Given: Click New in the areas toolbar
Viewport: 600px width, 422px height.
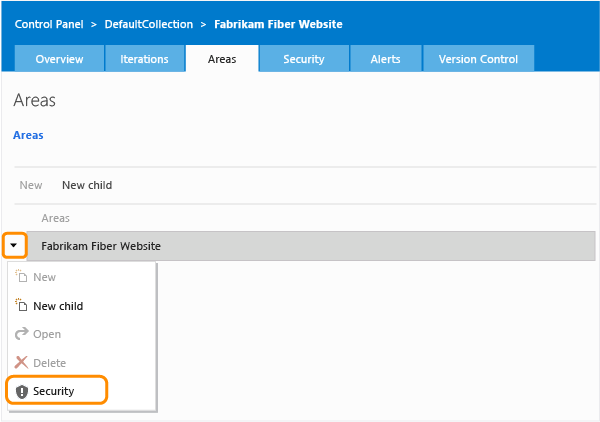Looking at the screenshot, I should [31, 185].
